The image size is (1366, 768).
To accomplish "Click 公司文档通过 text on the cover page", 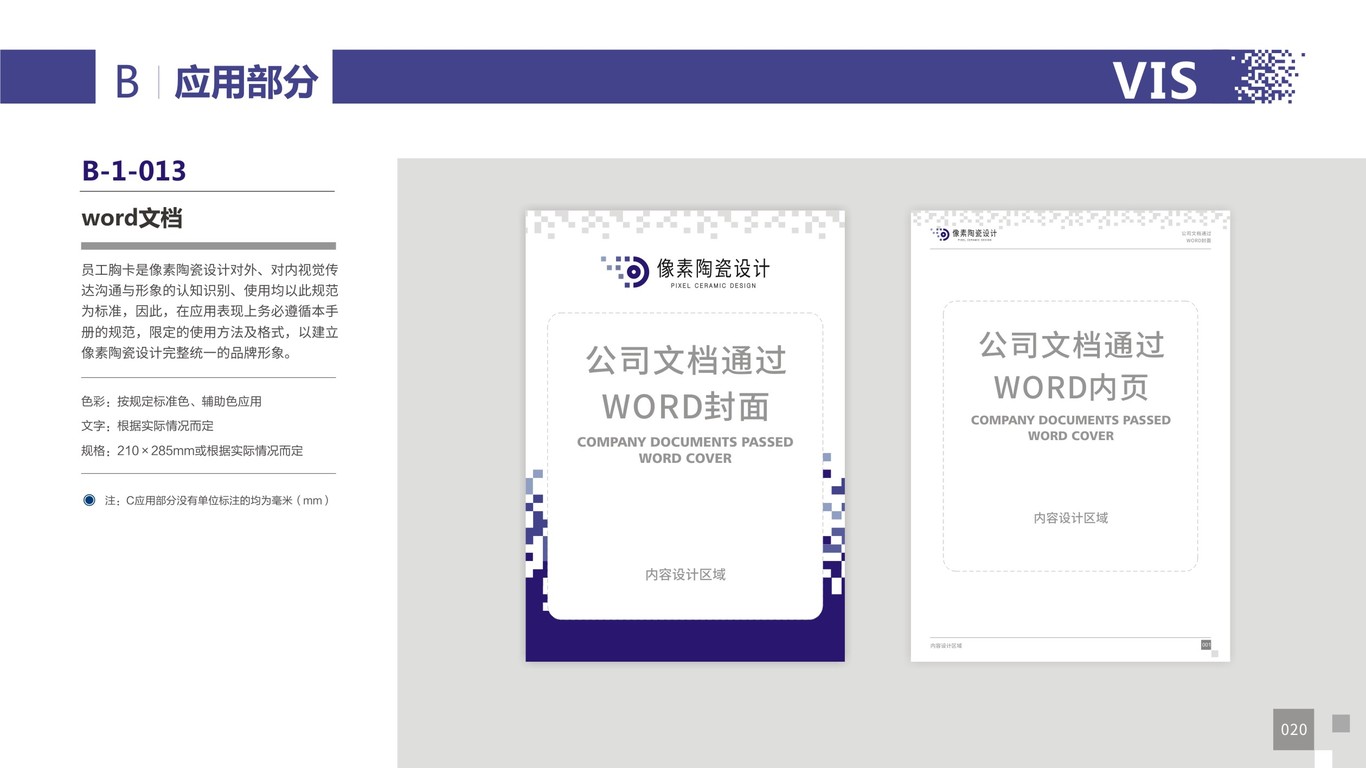I will (x=685, y=360).
